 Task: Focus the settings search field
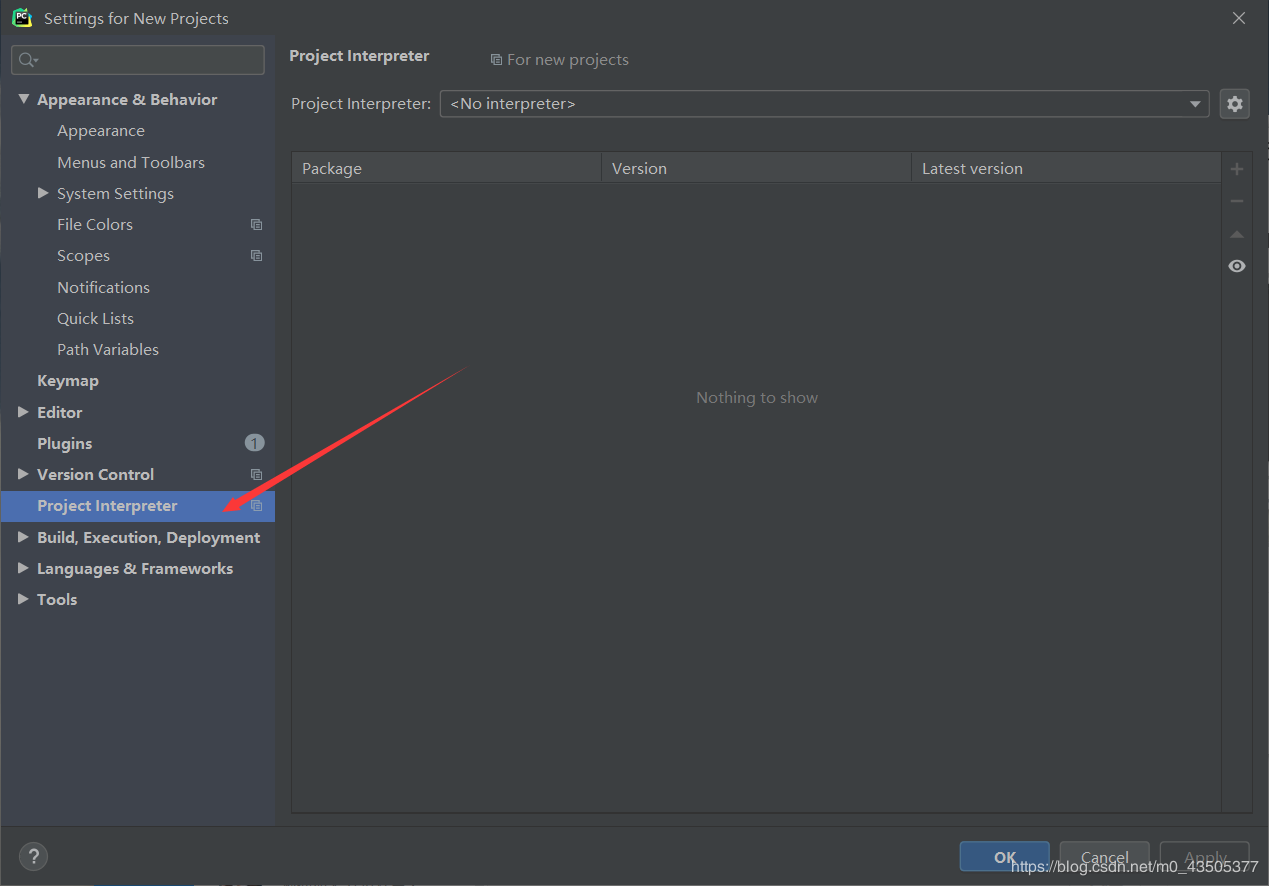pos(138,60)
